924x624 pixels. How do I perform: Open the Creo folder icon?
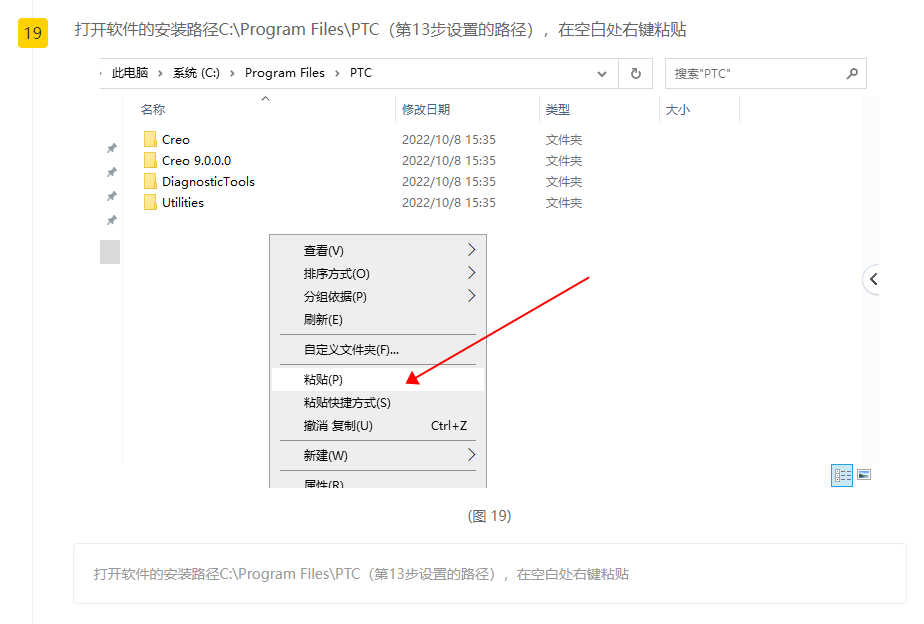(x=150, y=140)
